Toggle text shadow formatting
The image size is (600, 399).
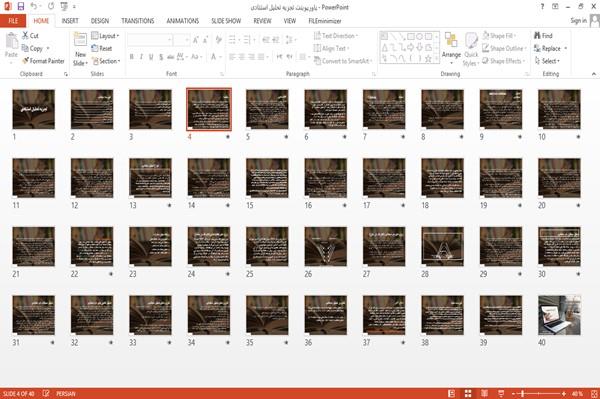click(x=161, y=57)
